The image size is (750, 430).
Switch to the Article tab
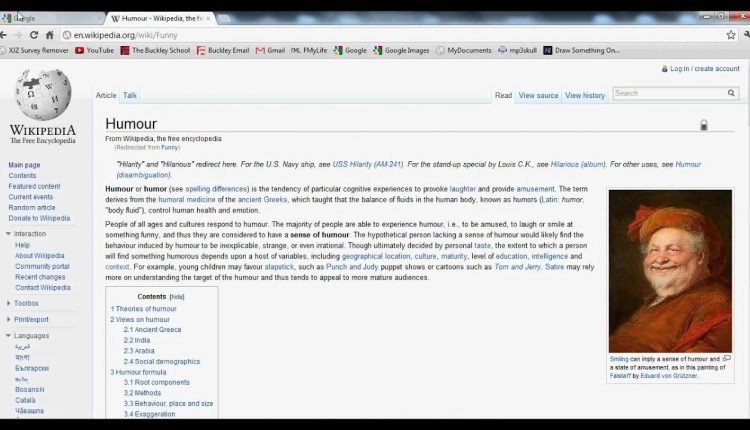point(106,95)
